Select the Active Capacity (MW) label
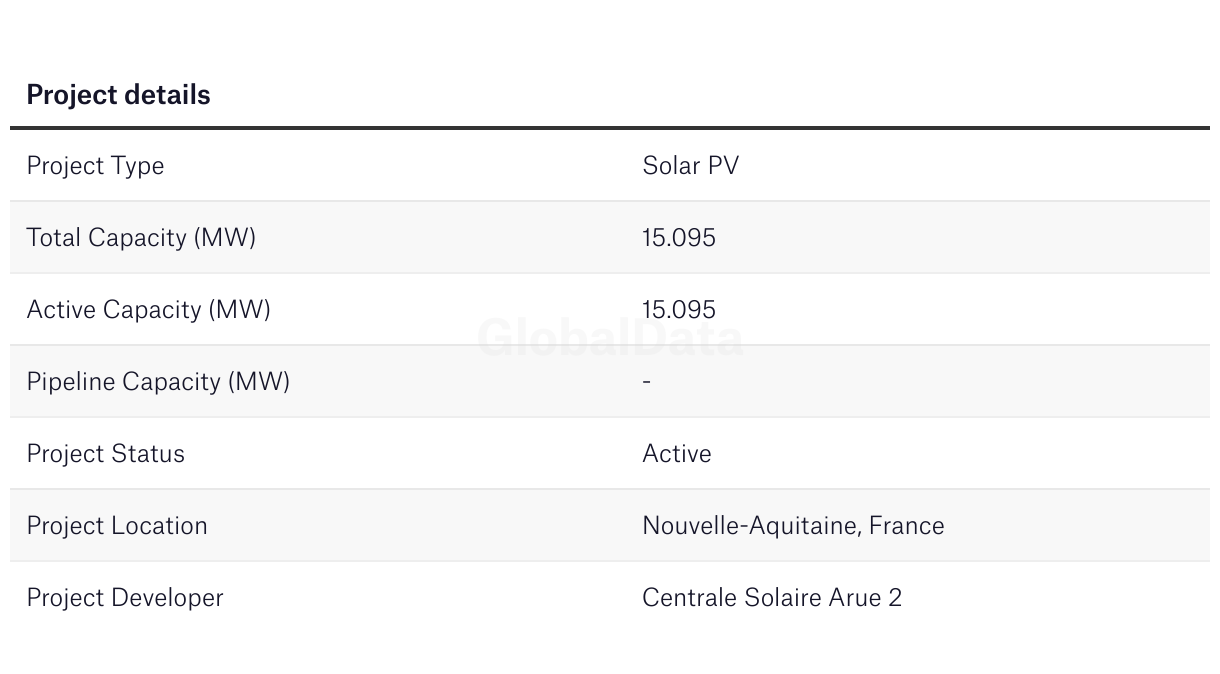The image size is (1220, 674). coord(149,310)
